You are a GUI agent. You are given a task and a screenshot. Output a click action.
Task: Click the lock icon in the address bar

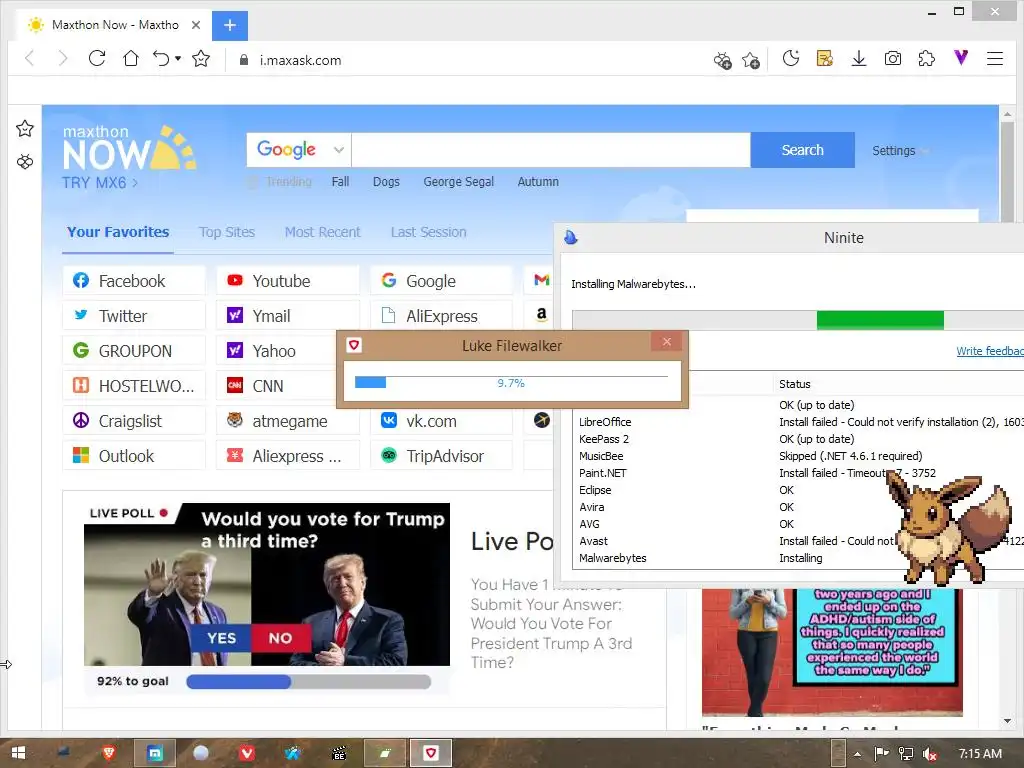pos(244,60)
